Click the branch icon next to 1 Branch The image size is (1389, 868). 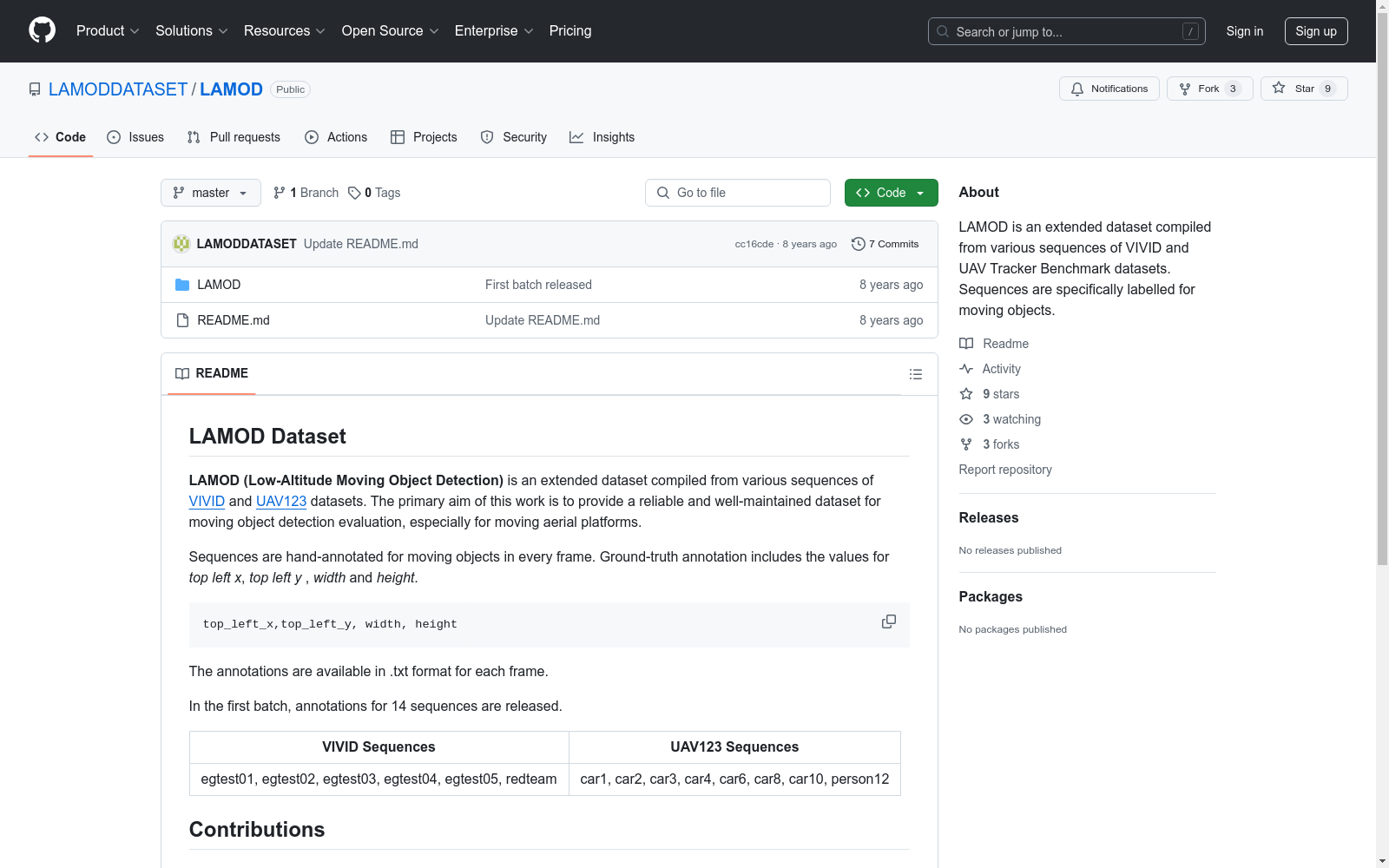[280, 193]
